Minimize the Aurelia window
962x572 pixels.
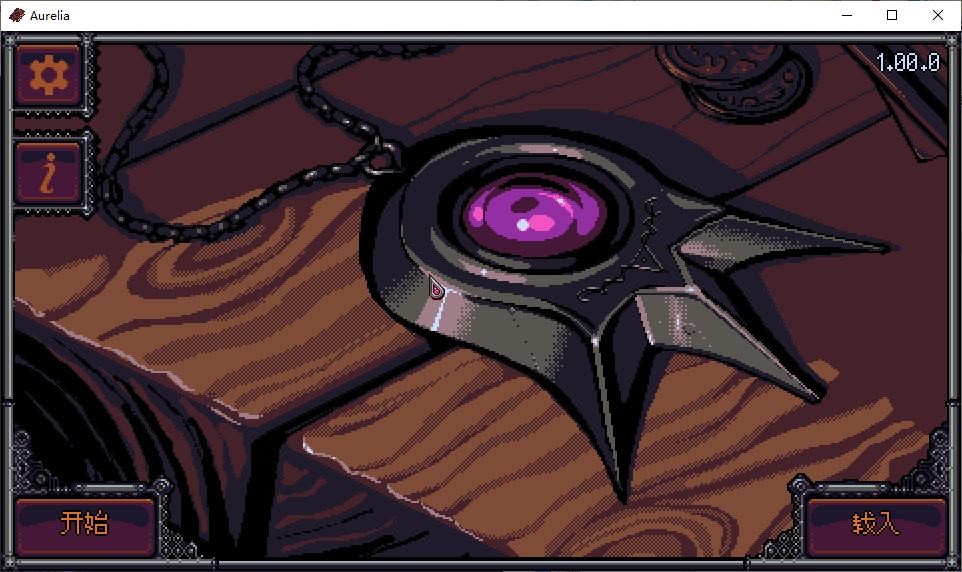(x=847, y=15)
